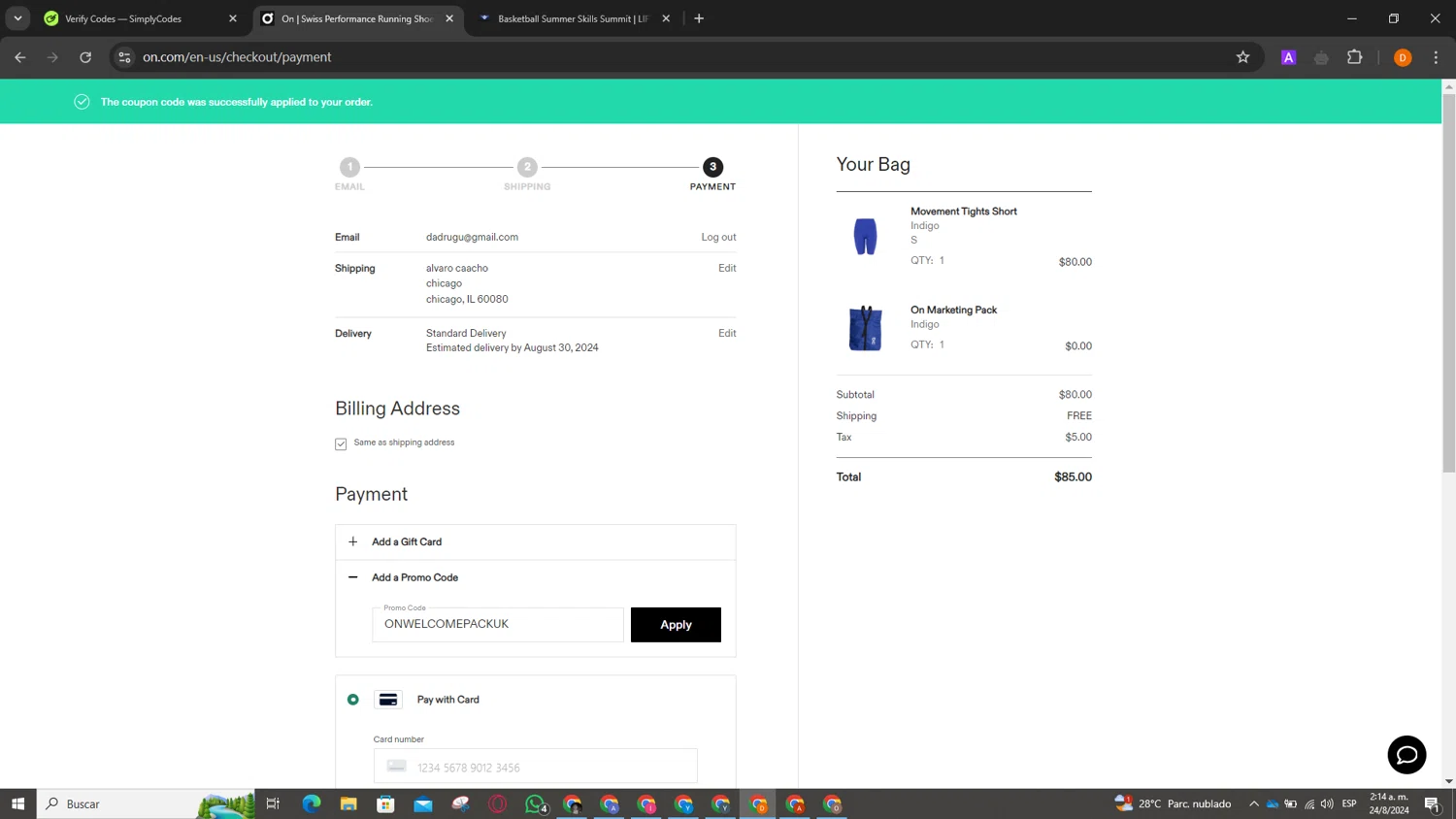Viewport: 1456px width, 819px height.
Task: Switch to On Swiss Performance Running tab
Action: (357, 18)
